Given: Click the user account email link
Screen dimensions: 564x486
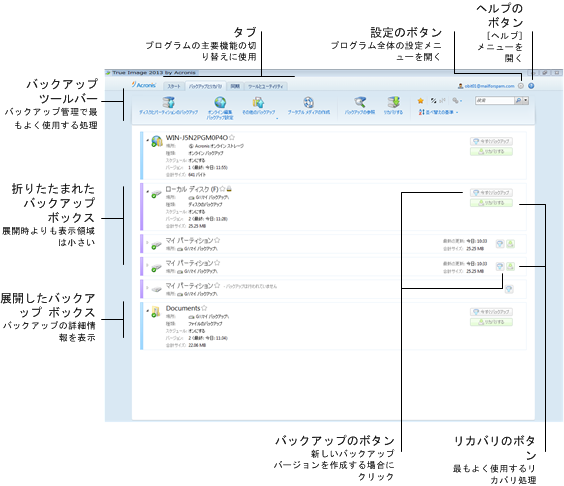Looking at the screenshot, I should pyautogui.click(x=489, y=86).
